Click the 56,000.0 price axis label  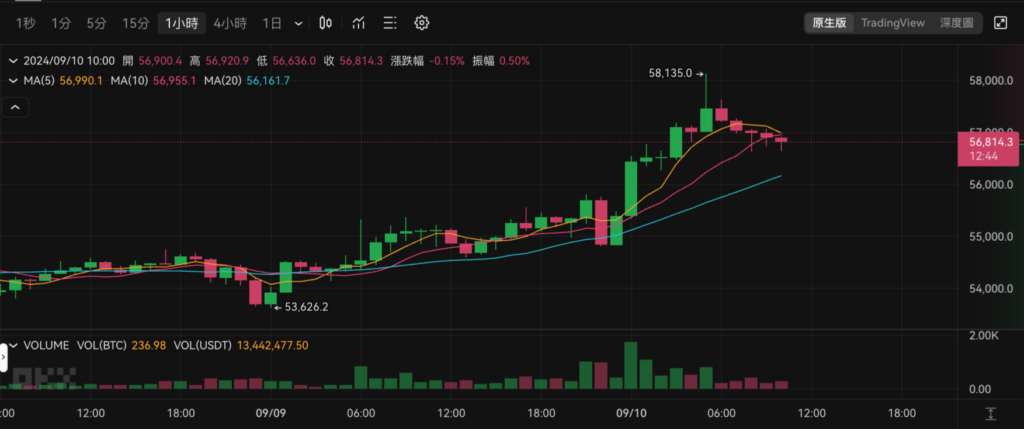click(992, 185)
